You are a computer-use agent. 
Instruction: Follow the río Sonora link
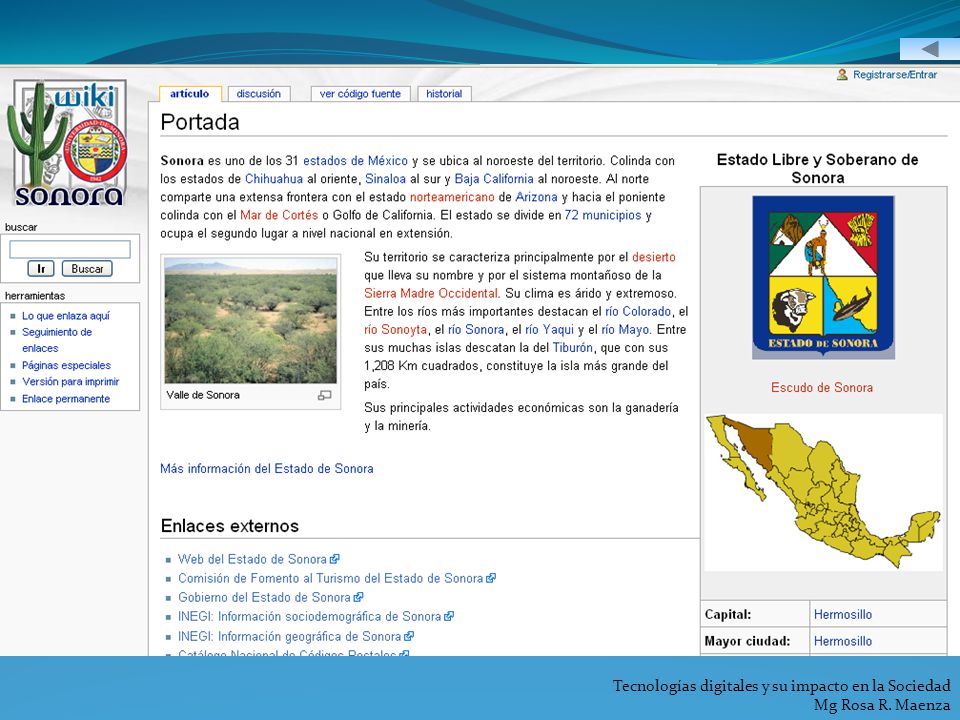[476, 329]
